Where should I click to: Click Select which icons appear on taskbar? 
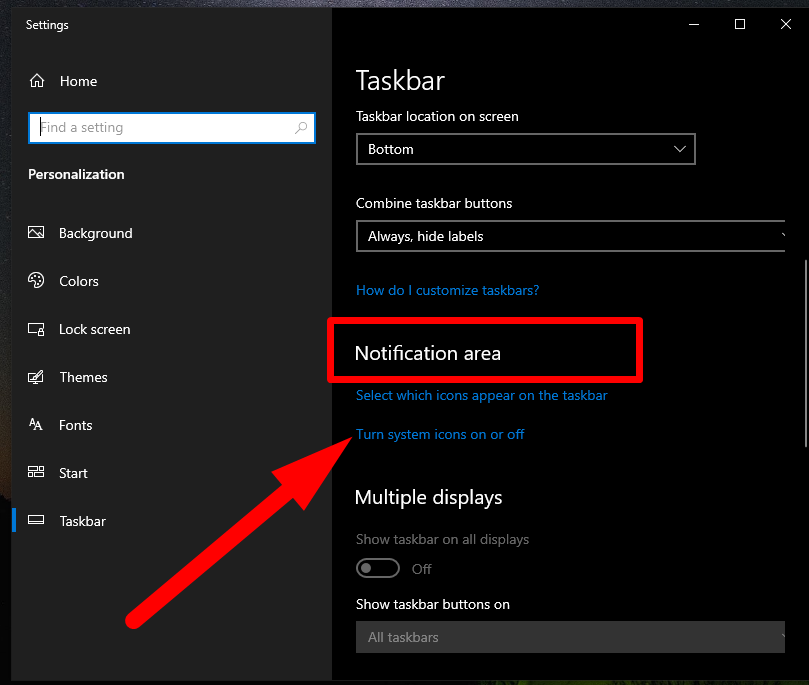coord(481,396)
